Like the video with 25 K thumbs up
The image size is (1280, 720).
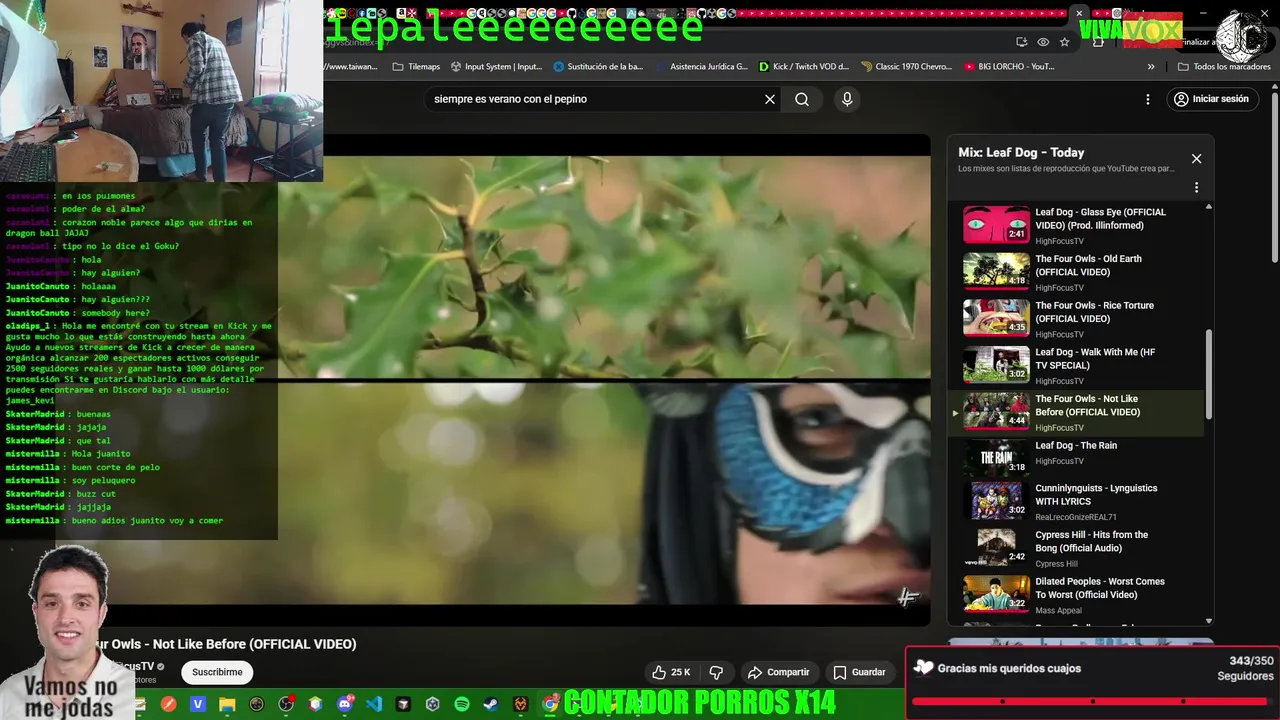671,672
